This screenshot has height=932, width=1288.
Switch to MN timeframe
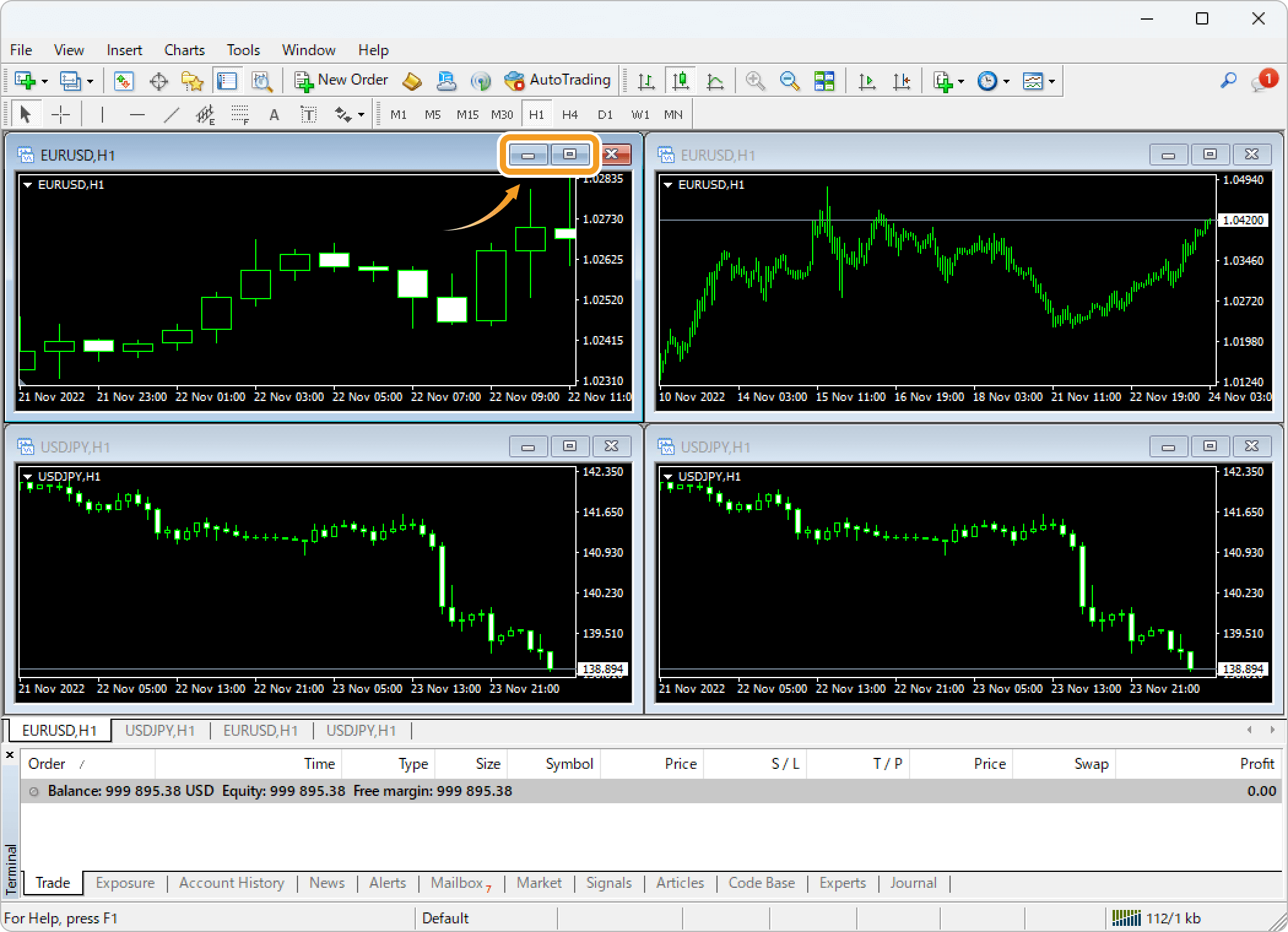673,115
